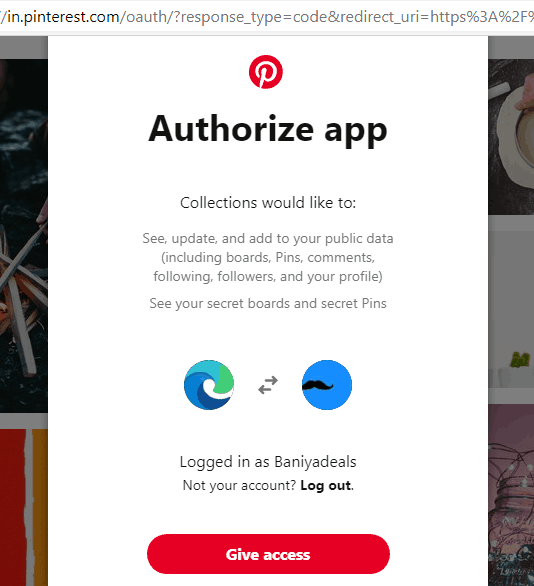Click the secret boards permission line
This screenshot has height=586, width=534.
pos(268,303)
